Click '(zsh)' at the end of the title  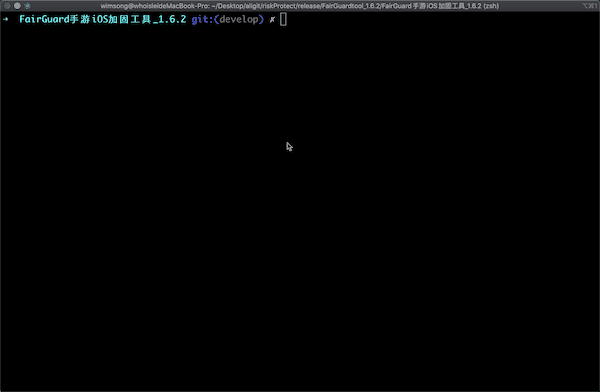click(491, 6)
